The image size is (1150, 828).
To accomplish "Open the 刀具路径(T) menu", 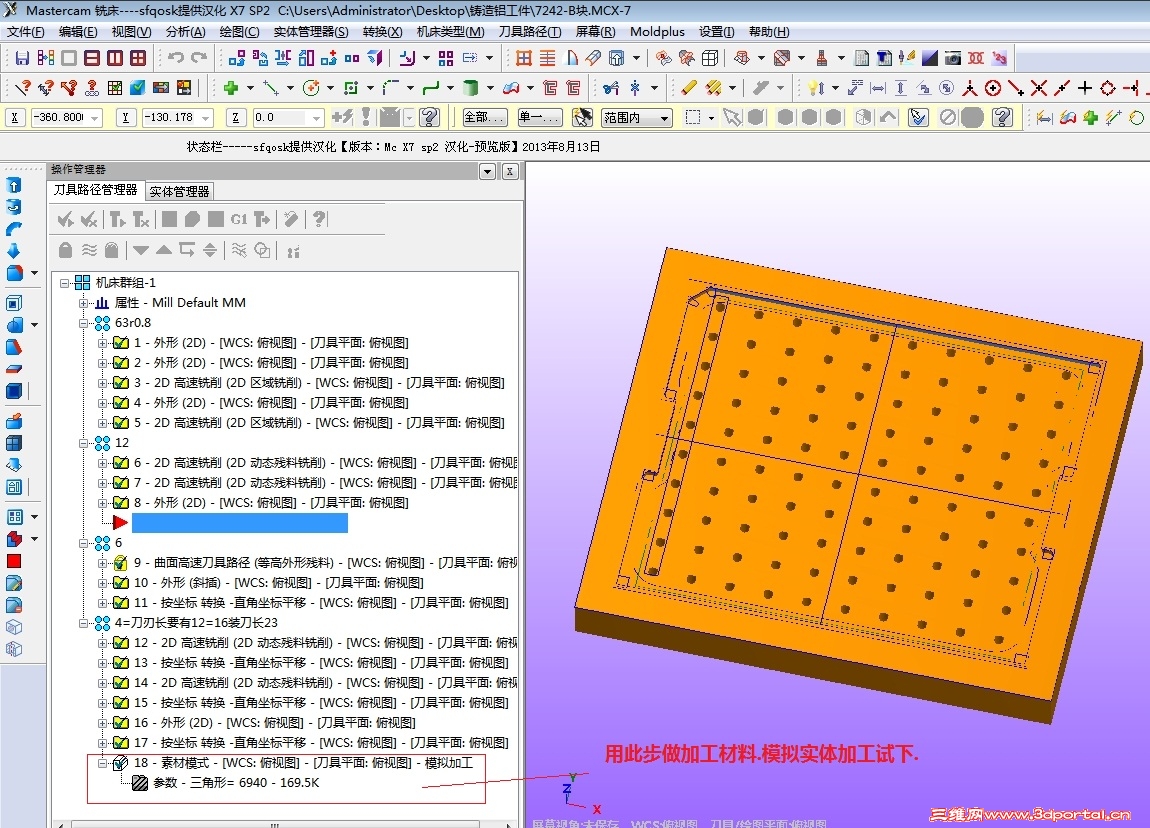I will coord(530,32).
